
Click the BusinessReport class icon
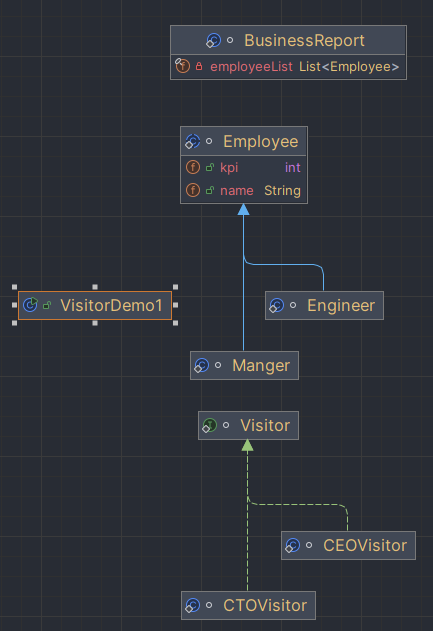213,41
